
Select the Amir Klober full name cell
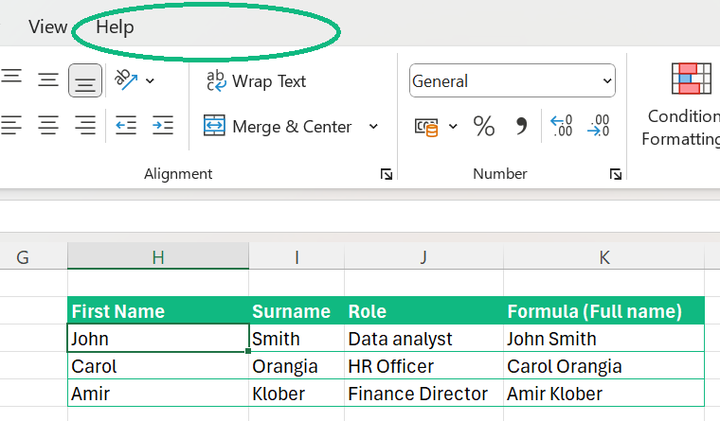(x=604, y=393)
